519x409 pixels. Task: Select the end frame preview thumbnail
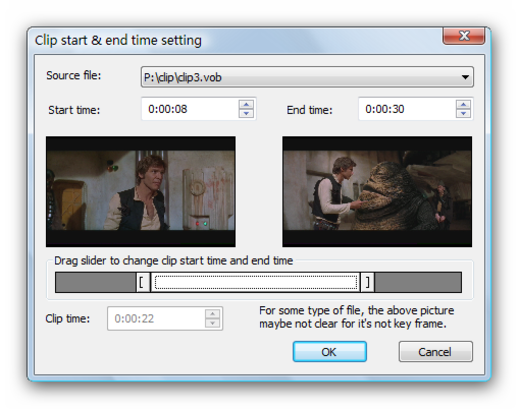(377, 191)
